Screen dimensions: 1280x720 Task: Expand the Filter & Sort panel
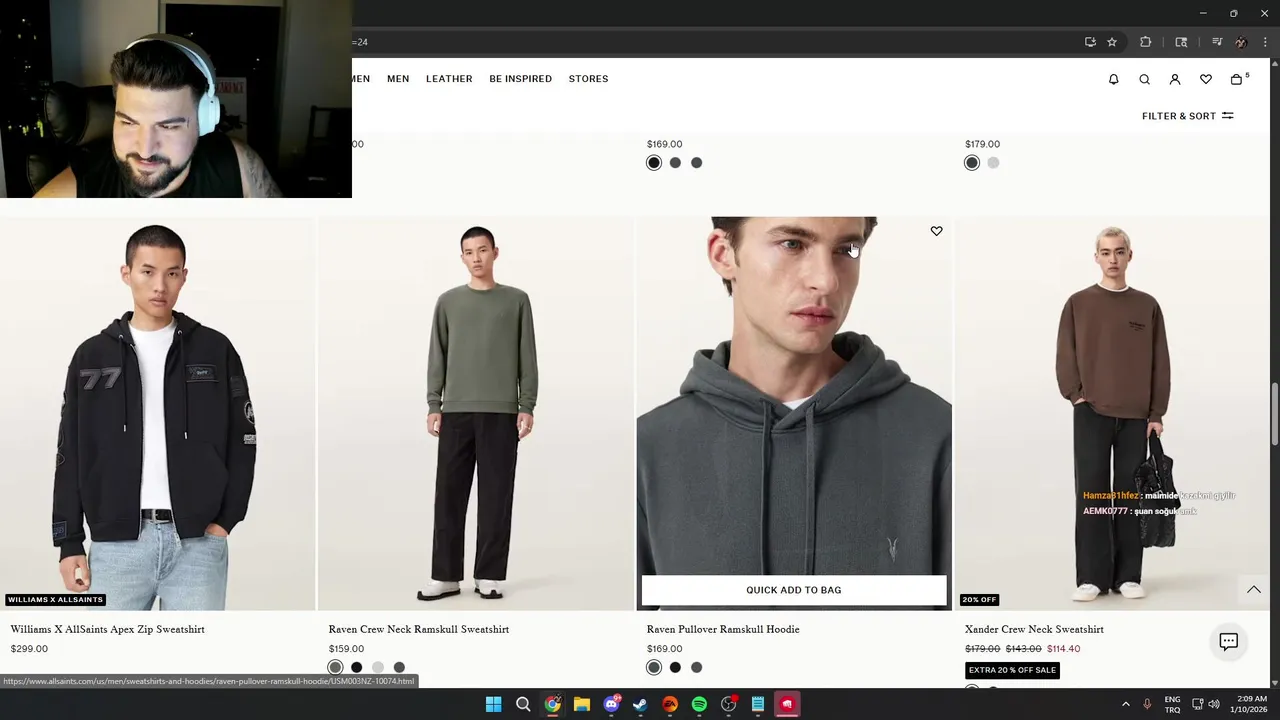(x=1187, y=116)
